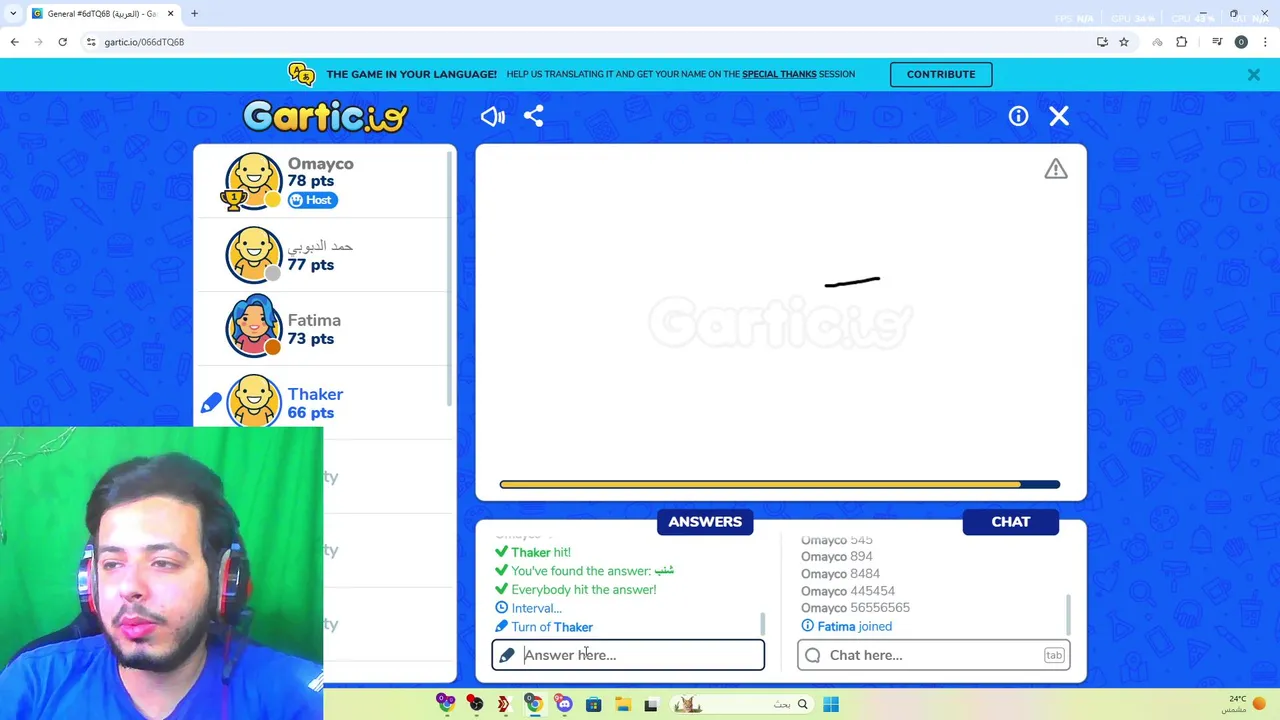Open site information icon in address bar
The image size is (1280, 720).
coord(91,42)
